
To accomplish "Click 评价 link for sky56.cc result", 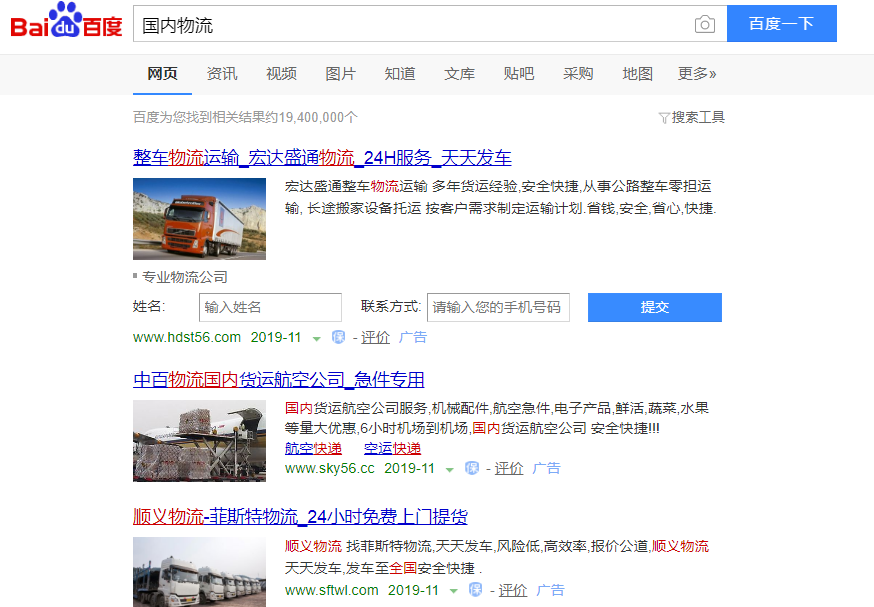I will [509, 468].
